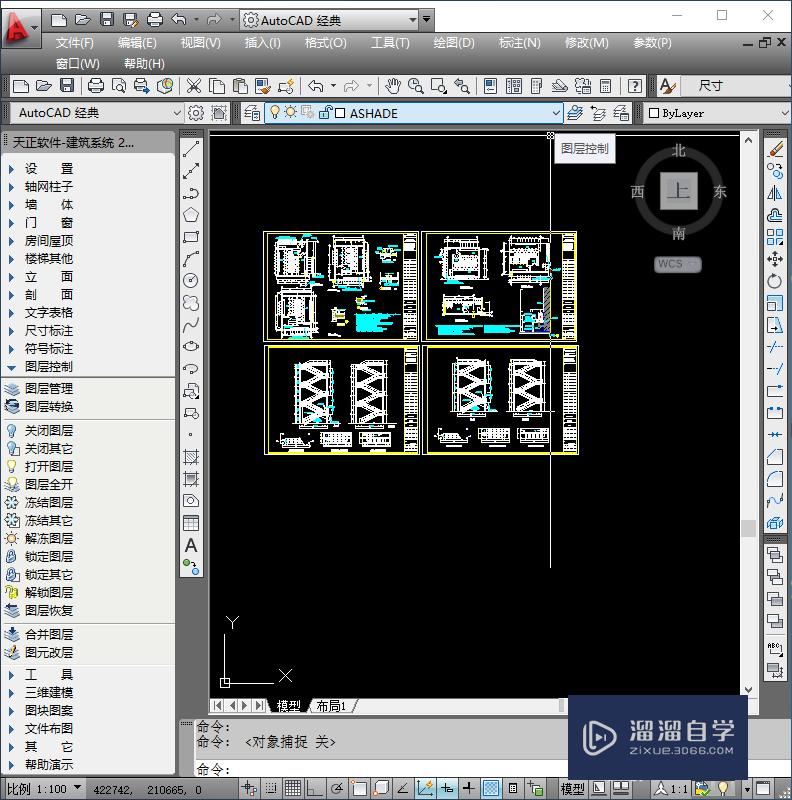Toggle Model space button in status bar

(572, 789)
